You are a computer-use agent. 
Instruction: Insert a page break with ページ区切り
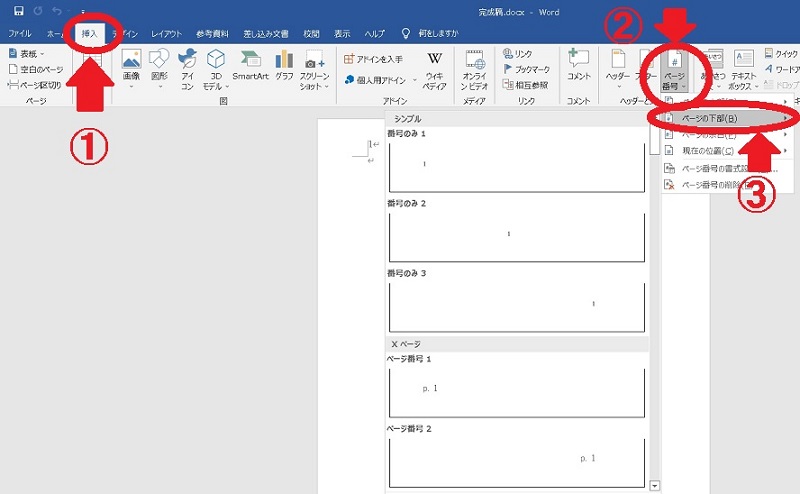(x=35, y=85)
